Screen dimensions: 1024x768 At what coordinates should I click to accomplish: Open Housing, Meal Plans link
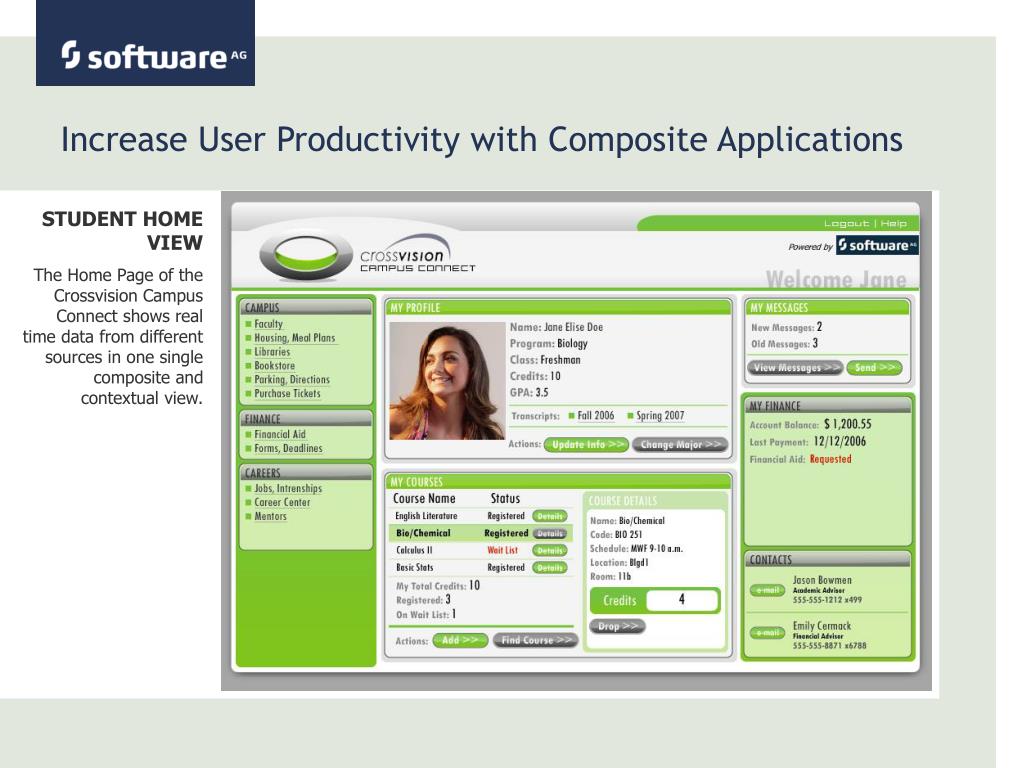[x=295, y=338]
